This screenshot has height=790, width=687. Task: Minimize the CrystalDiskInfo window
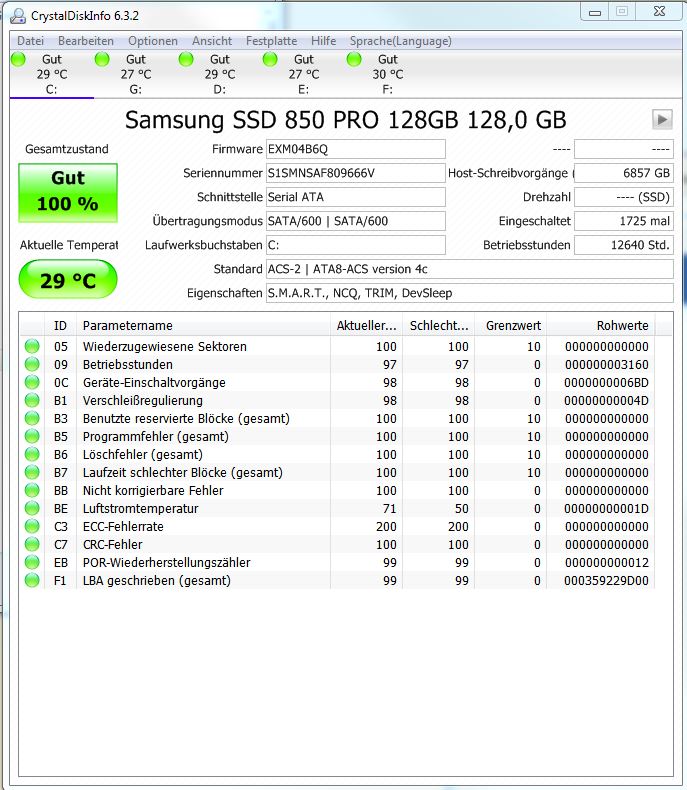595,12
